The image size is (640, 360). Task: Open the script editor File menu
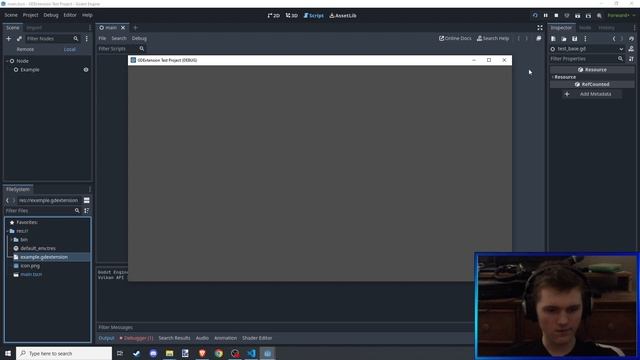[102, 38]
